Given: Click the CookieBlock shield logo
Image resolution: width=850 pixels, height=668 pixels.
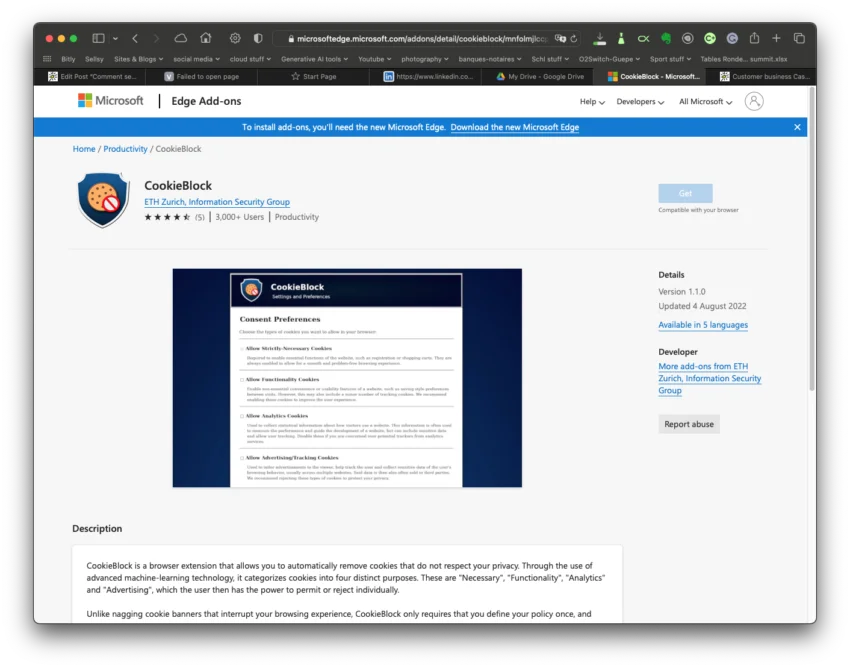Looking at the screenshot, I should (103, 200).
